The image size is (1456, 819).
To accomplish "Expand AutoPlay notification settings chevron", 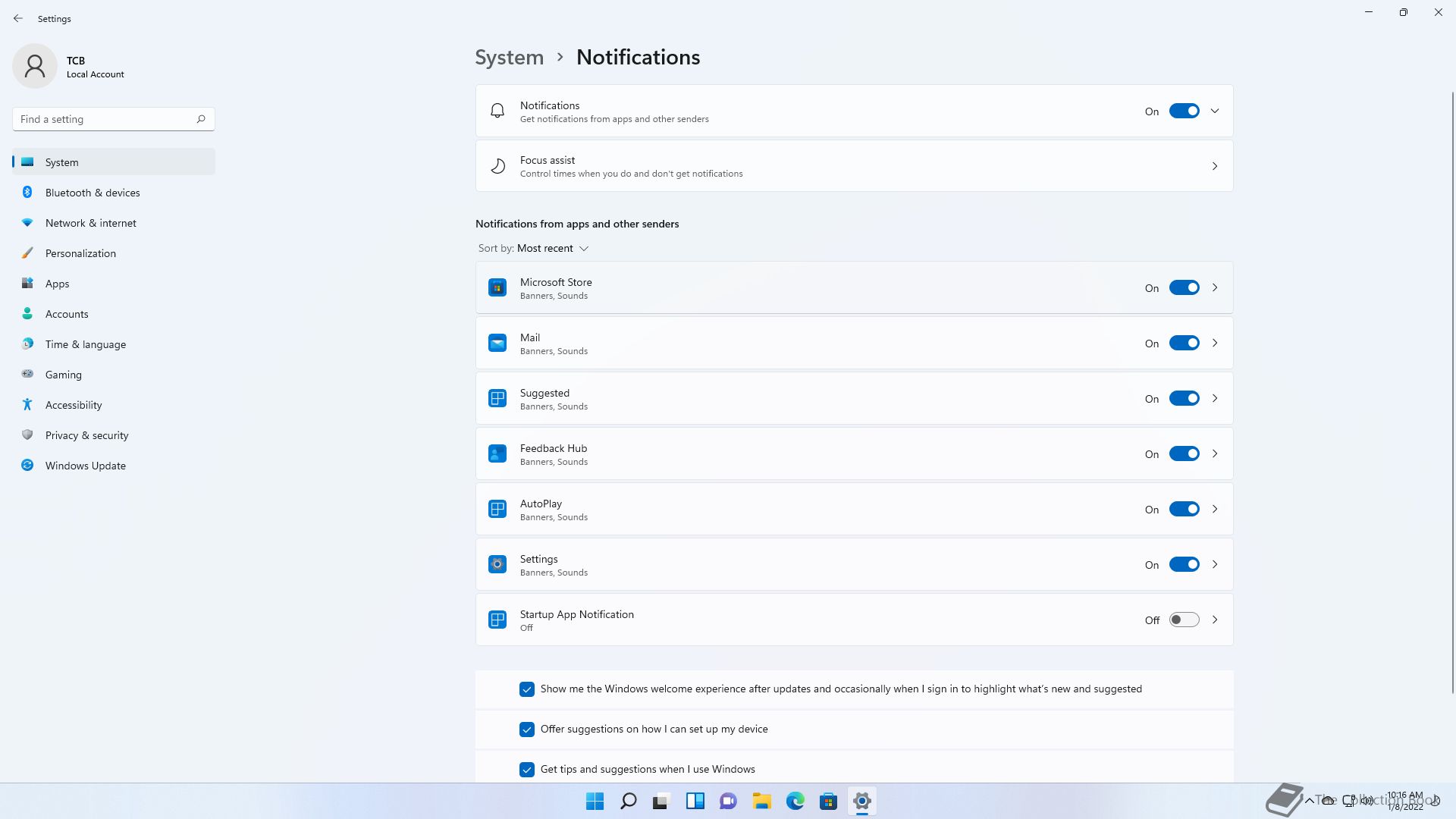I will [x=1215, y=509].
